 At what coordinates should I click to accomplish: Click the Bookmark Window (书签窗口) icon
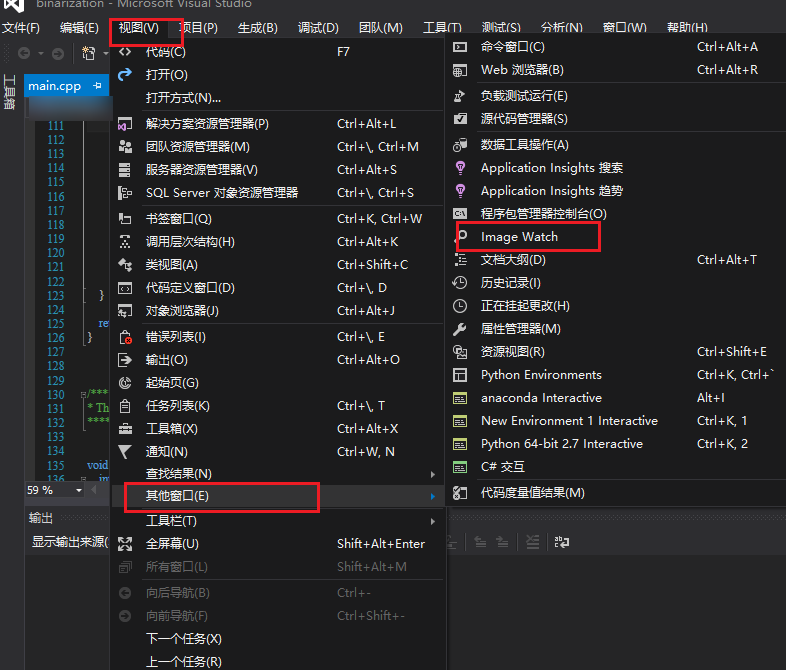click(125, 218)
